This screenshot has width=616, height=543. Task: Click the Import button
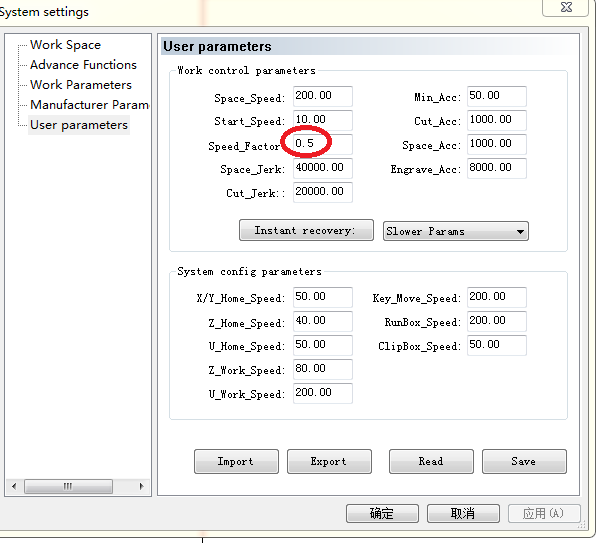tap(236, 461)
